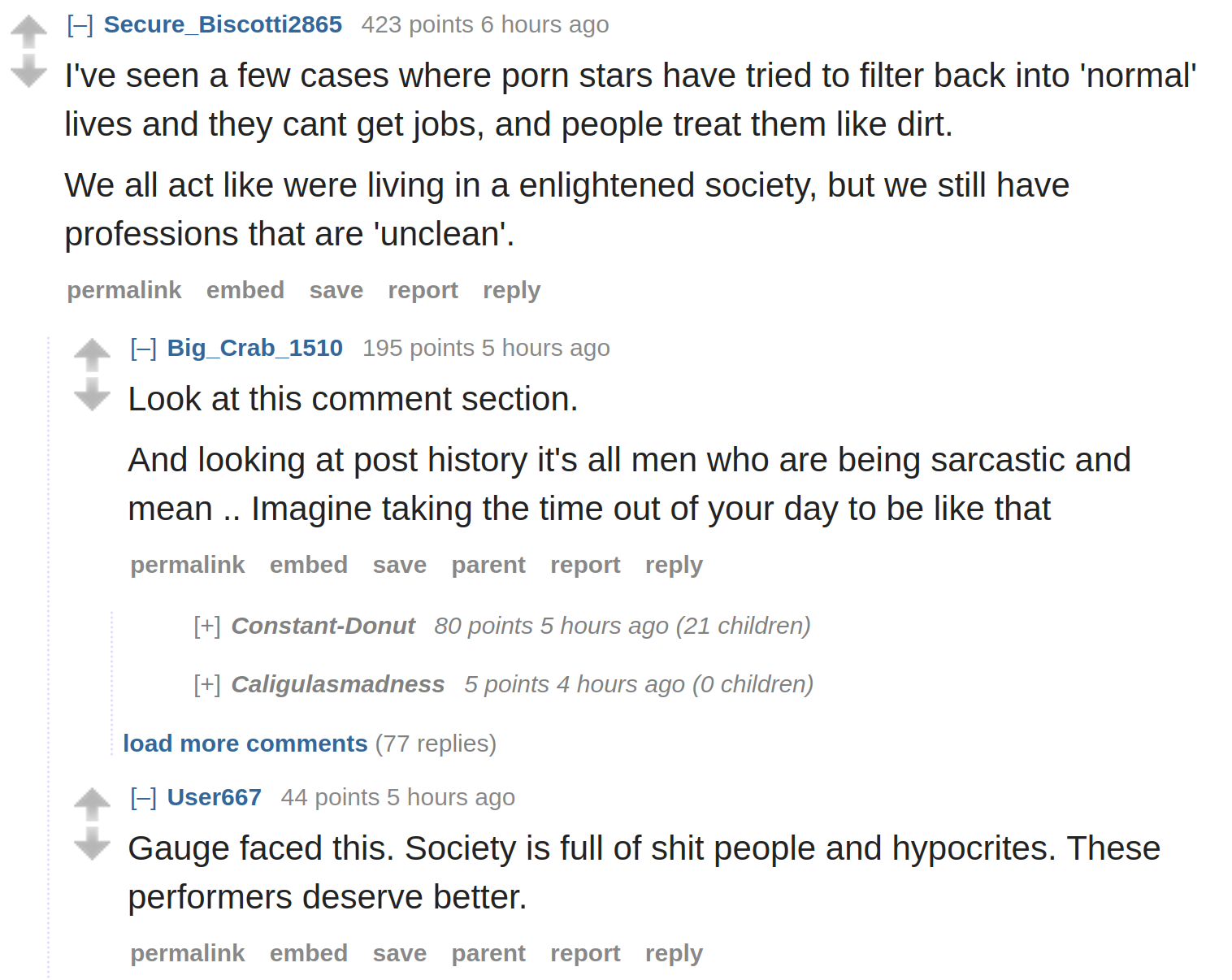This screenshot has height=980, width=1232.
Task: Save Big_Crab_1510's comment
Action: [x=399, y=565]
